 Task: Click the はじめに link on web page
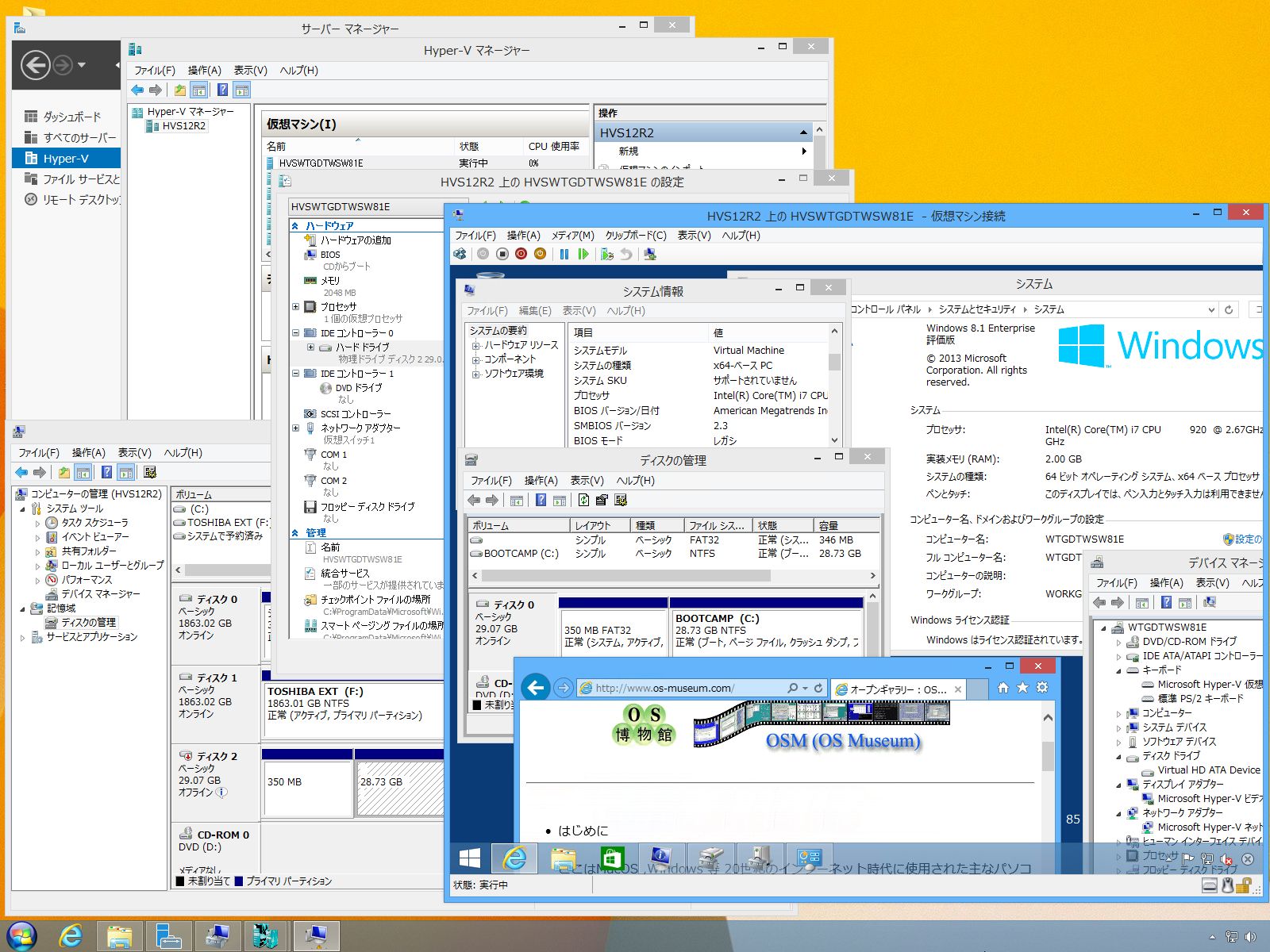coord(583,831)
